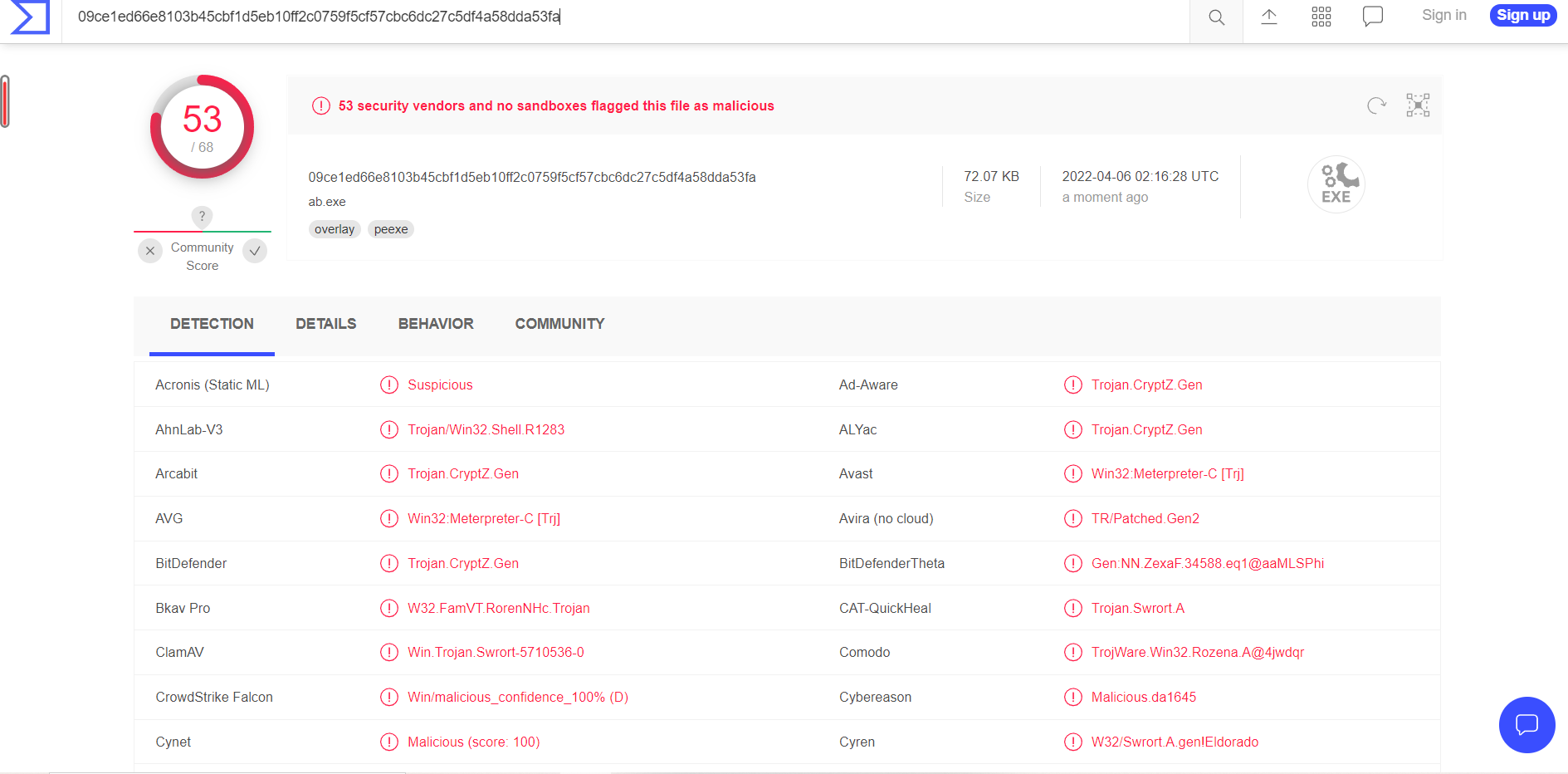1568x774 pixels.
Task: Vote malicious with the X community button
Action: tap(150, 251)
